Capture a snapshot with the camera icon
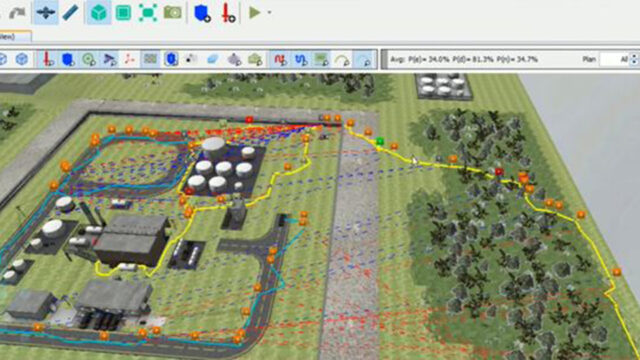640x360 pixels. pos(173,12)
